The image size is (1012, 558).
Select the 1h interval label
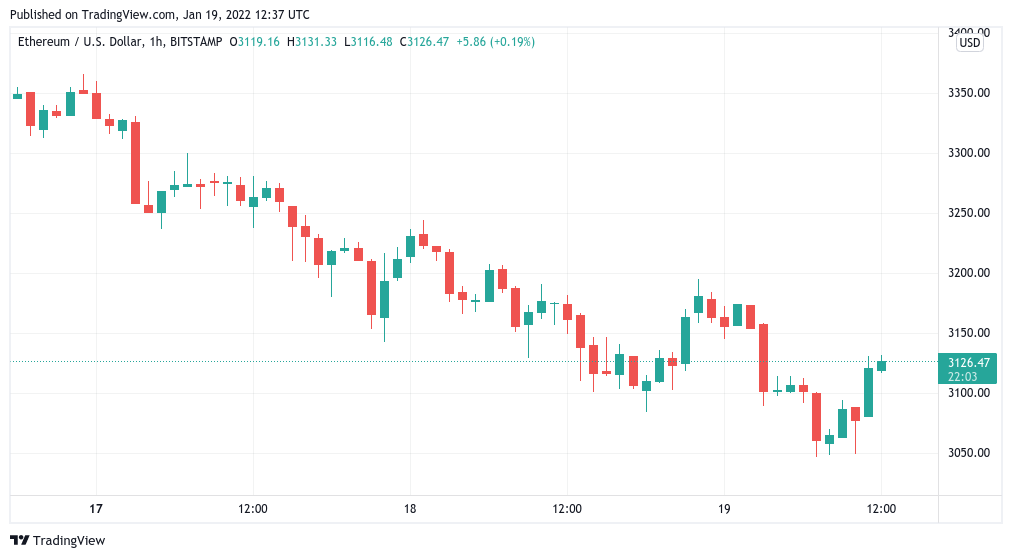pos(156,42)
